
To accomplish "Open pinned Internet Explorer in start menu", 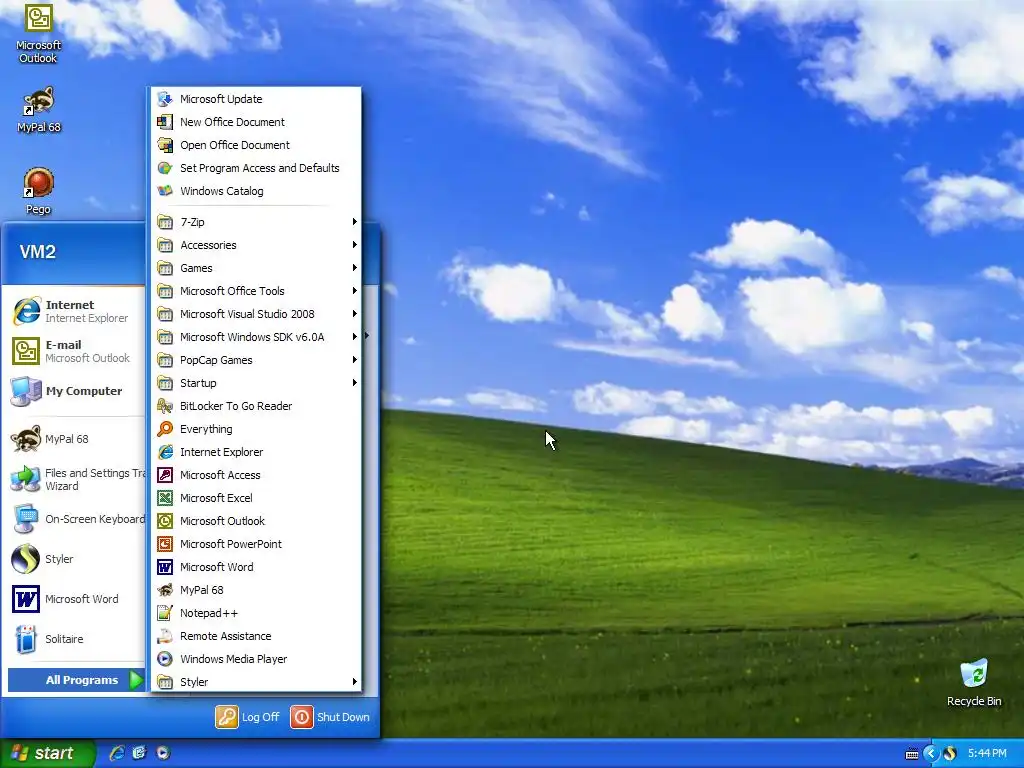I will [x=74, y=311].
